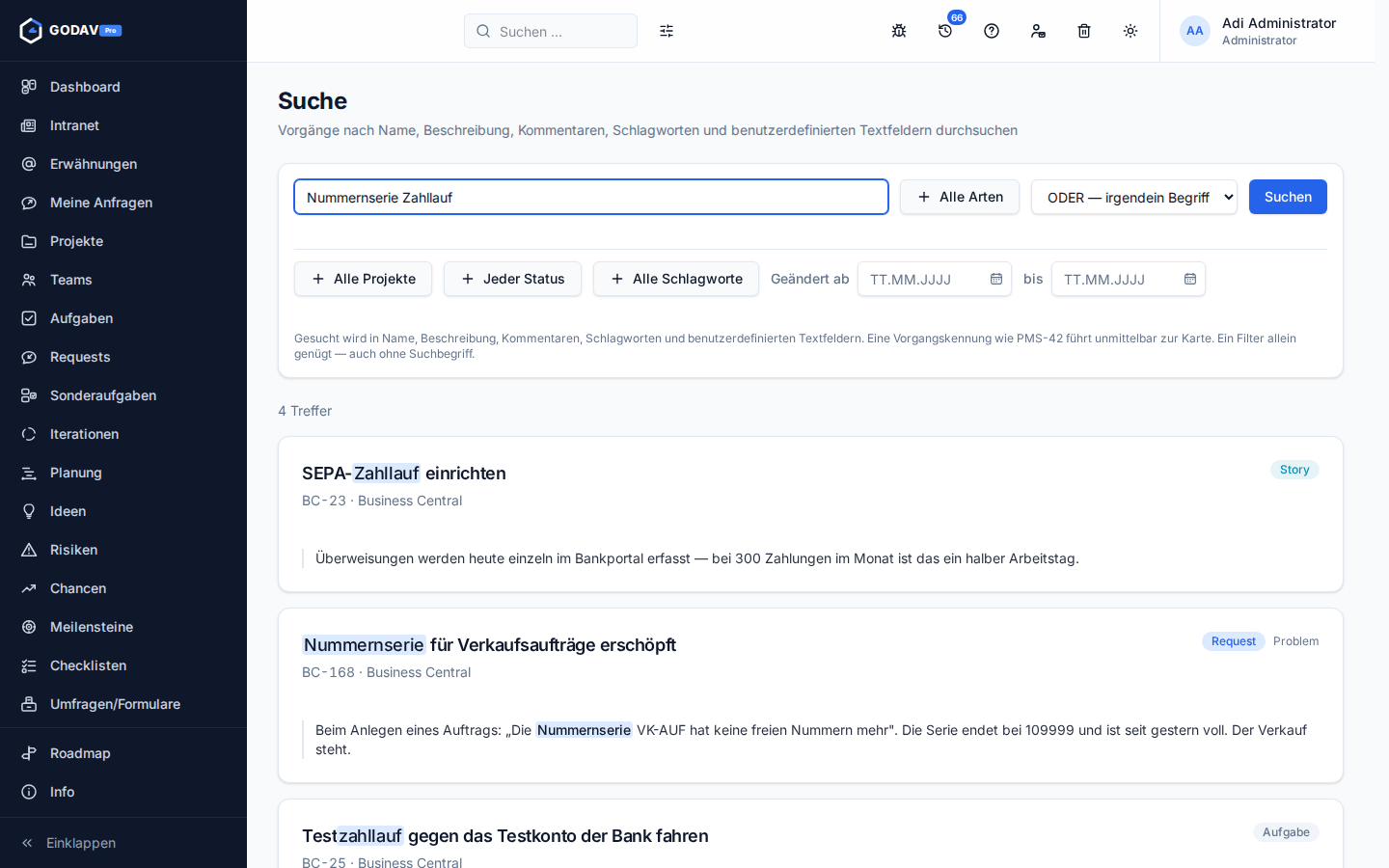Expand the Alle Projekte filter
Screen dimensions: 1389x868
pyautogui.click(x=363, y=279)
